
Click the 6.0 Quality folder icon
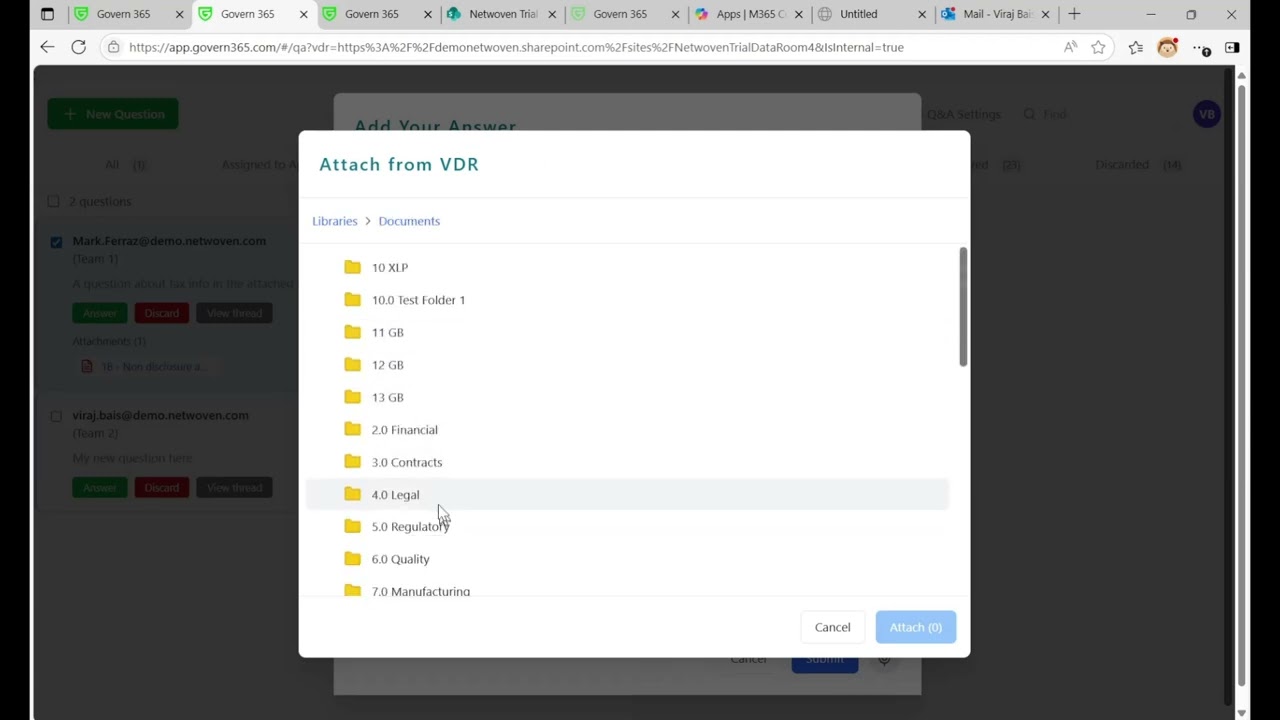(352, 558)
